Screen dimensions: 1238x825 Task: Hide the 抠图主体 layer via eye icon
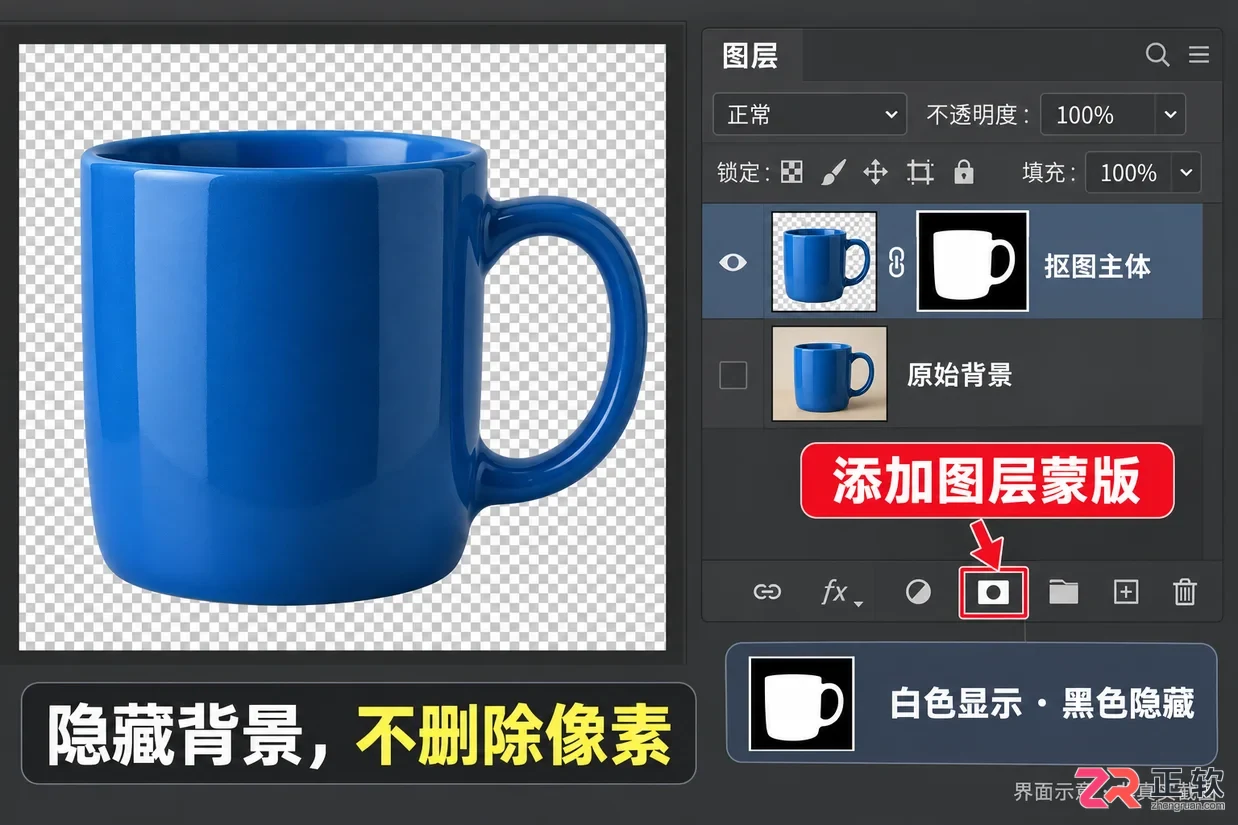tap(734, 262)
